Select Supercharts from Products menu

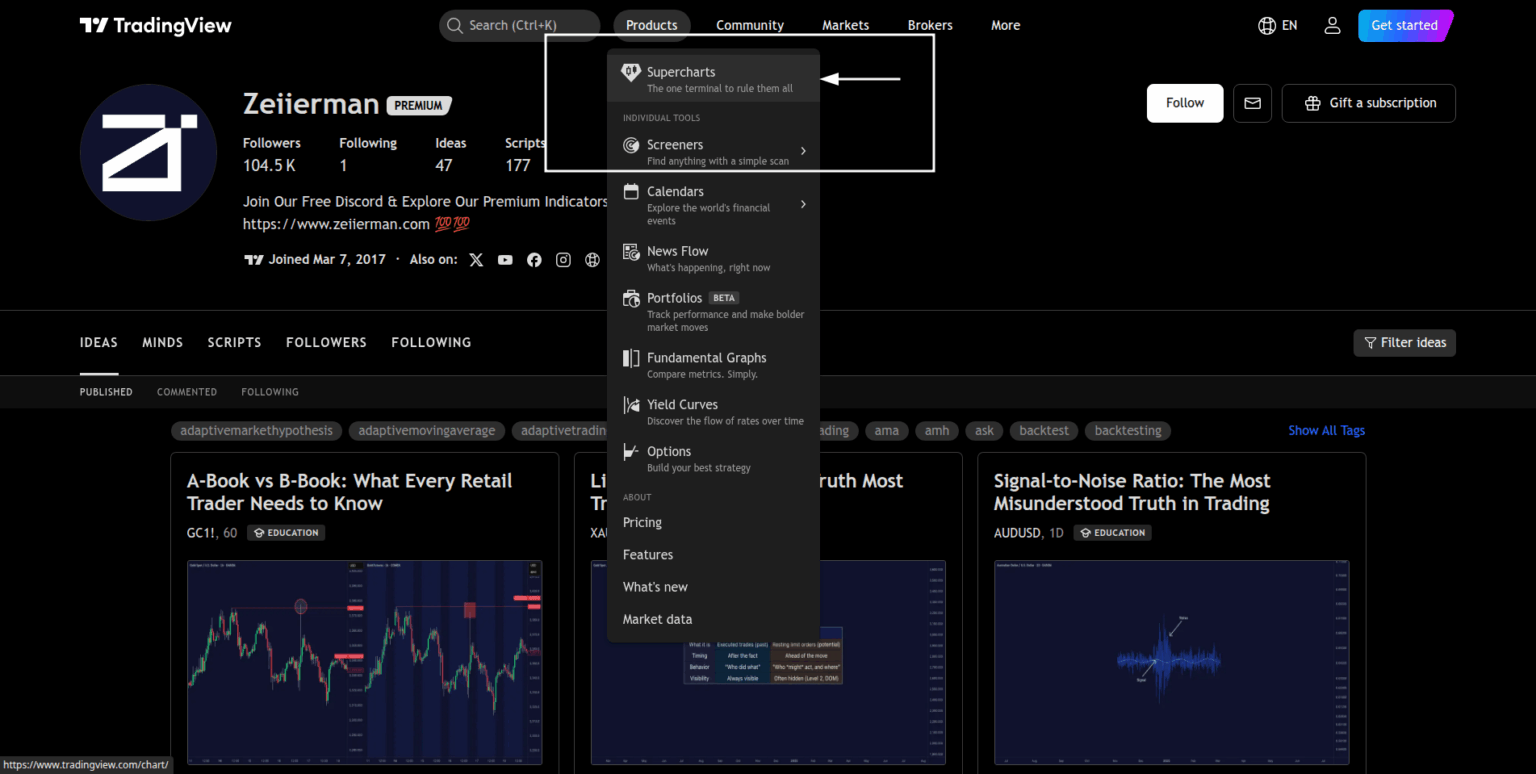coord(713,79)
